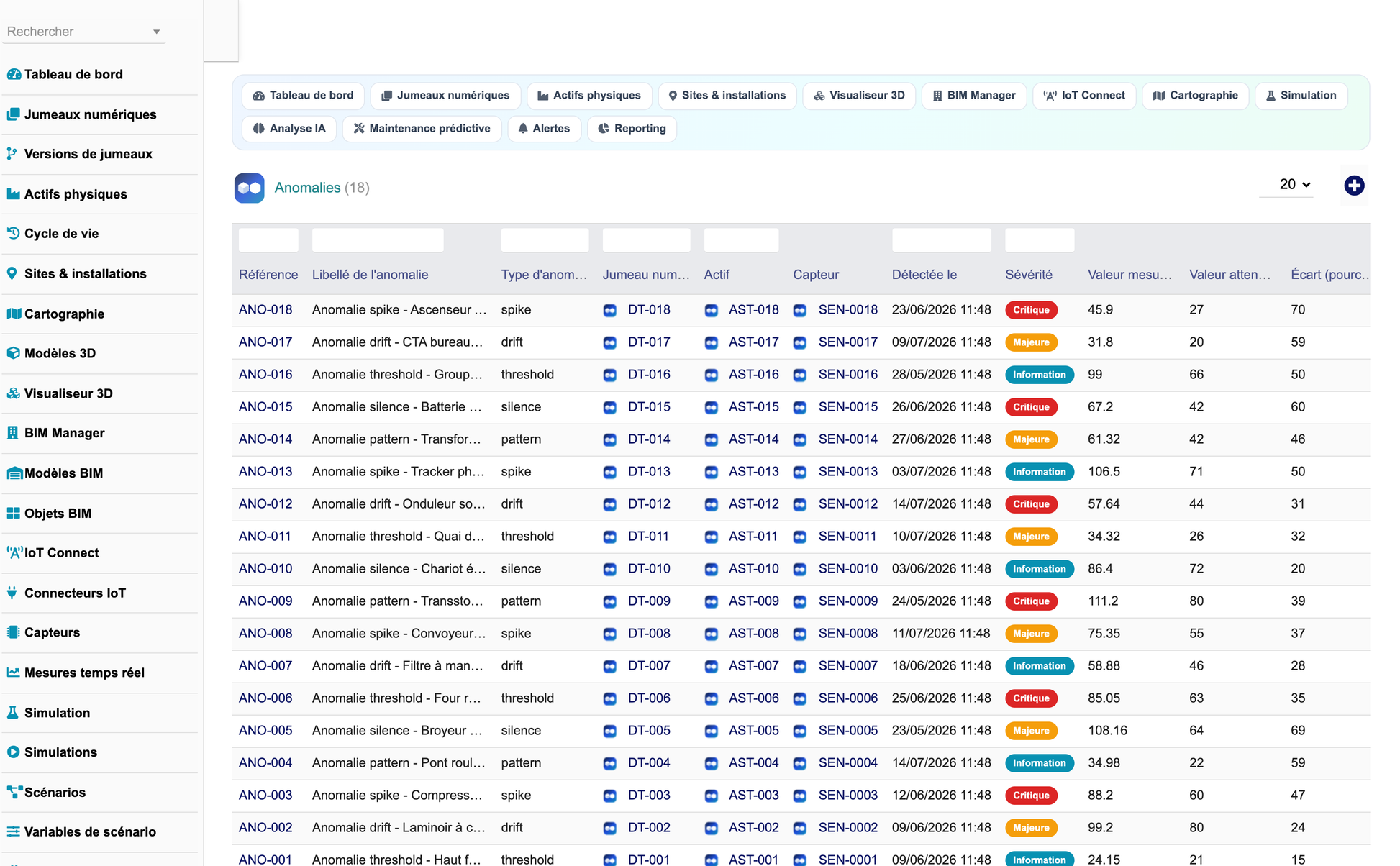The width and height of the screenshot is (1400, 866).
Task: Click the Variables de scénario sliders icon
Action: [x=14, y=831]
